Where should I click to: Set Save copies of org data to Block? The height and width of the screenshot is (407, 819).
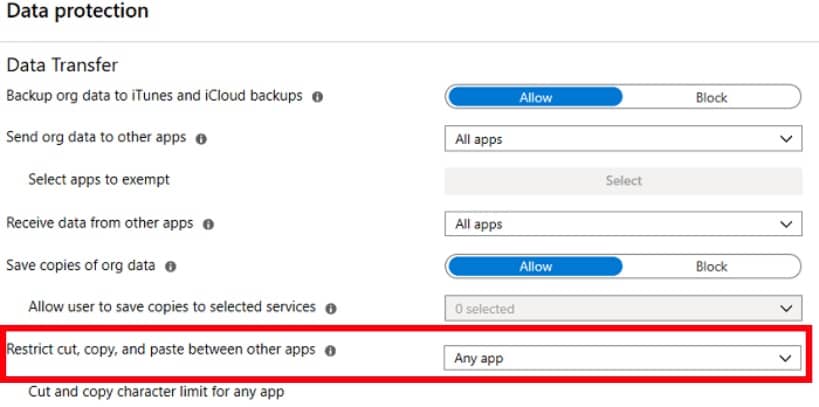[x=711, y=267]
